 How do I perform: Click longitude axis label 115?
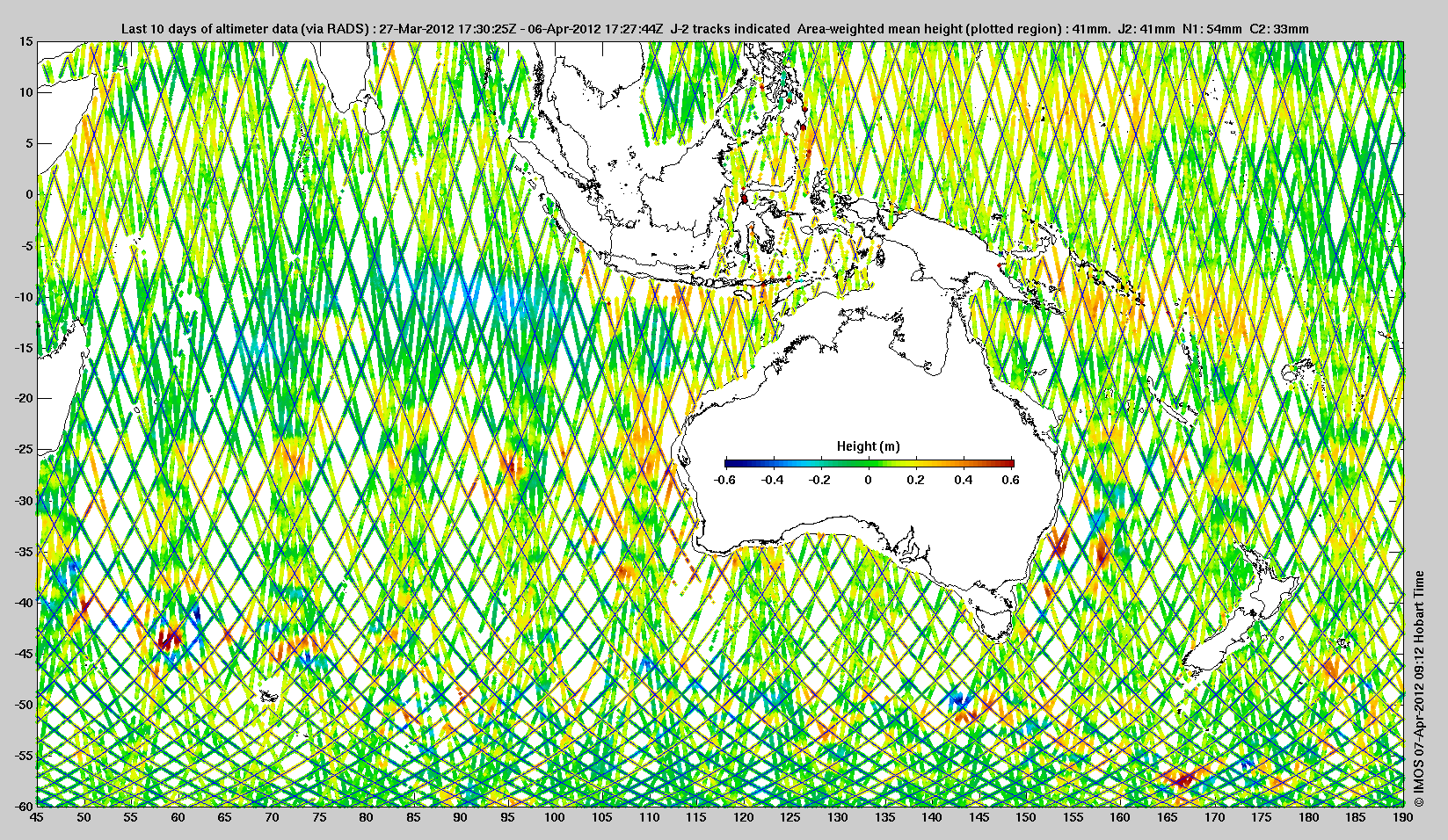[695, 817]
